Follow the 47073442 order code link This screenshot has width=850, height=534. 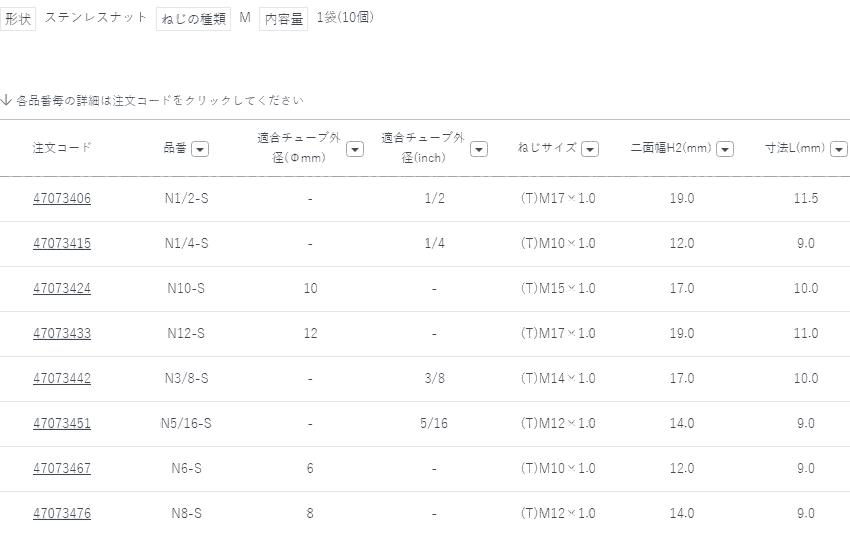click(62, 379)
